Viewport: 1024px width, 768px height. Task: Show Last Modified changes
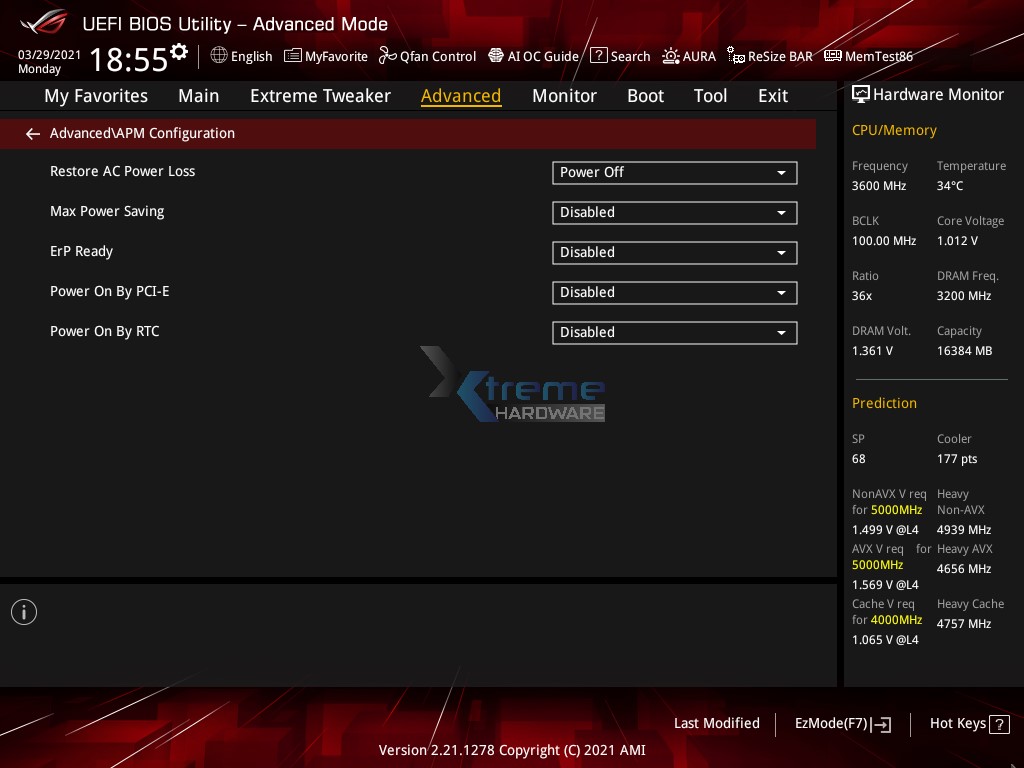pyautogui.click(x=716, y=723)
